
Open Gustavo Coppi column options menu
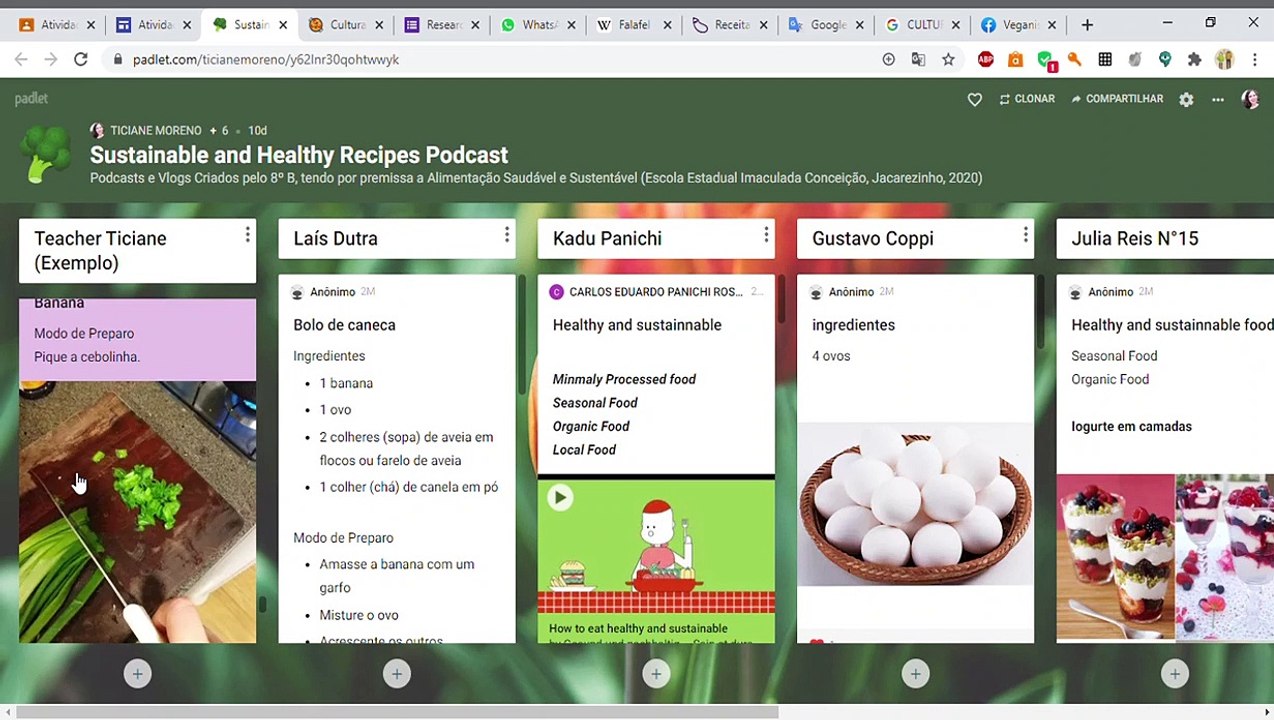coord(1025,235)
